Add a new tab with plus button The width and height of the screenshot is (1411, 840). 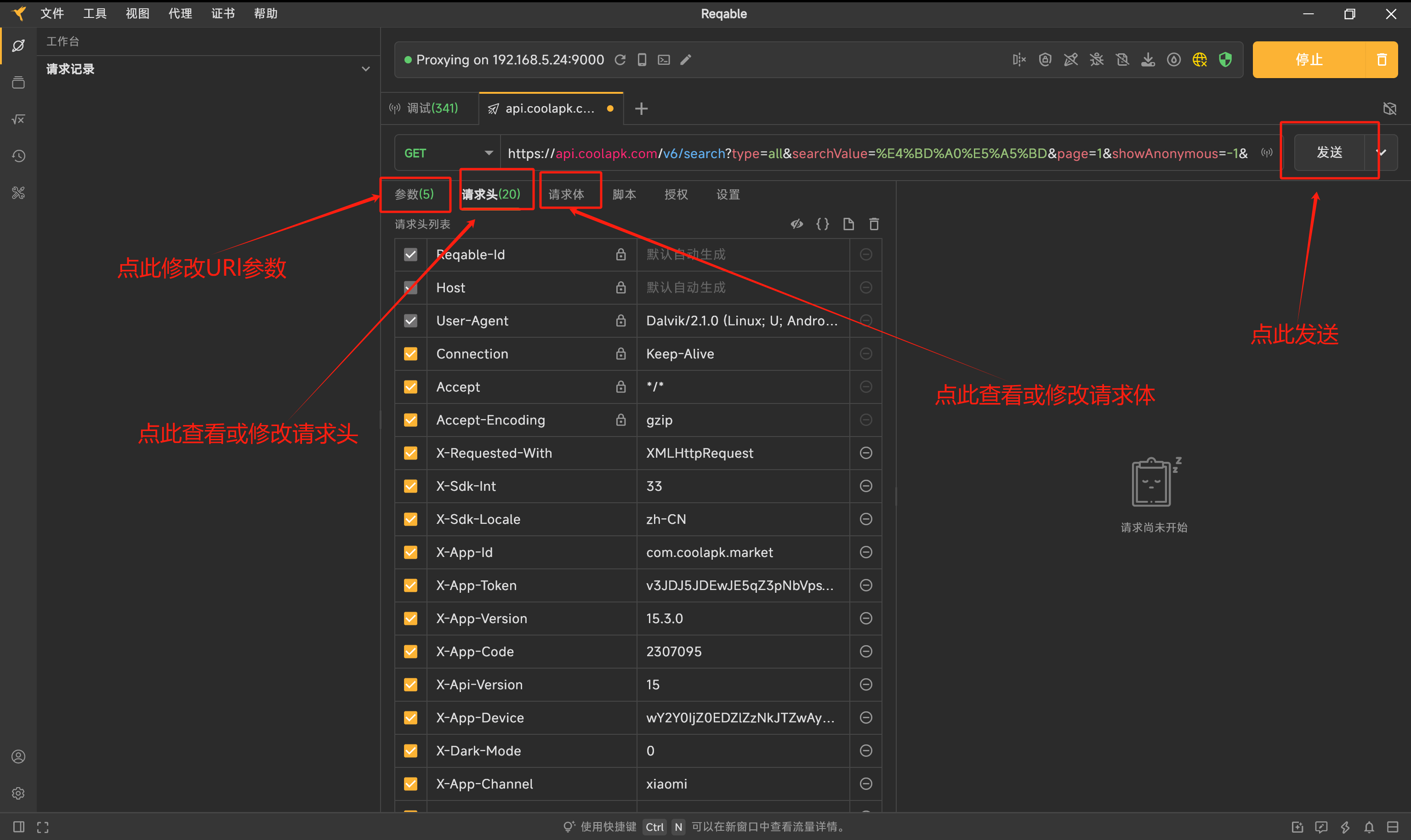[x=641, y=109]
